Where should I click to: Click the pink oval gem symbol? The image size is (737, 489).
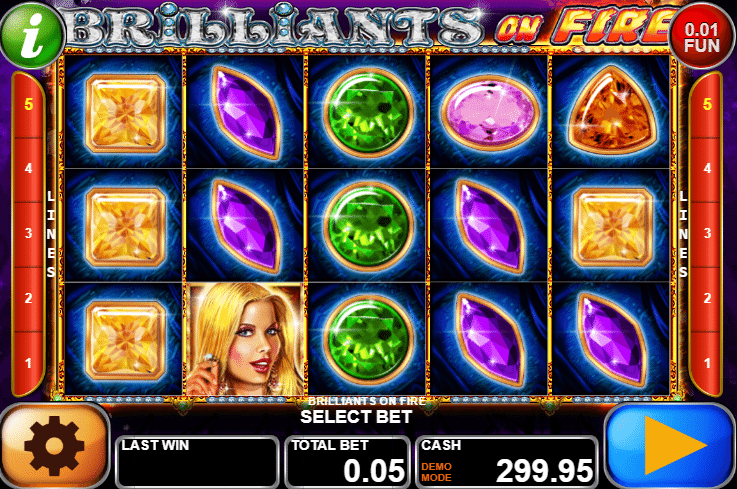(x=489, y=113)
